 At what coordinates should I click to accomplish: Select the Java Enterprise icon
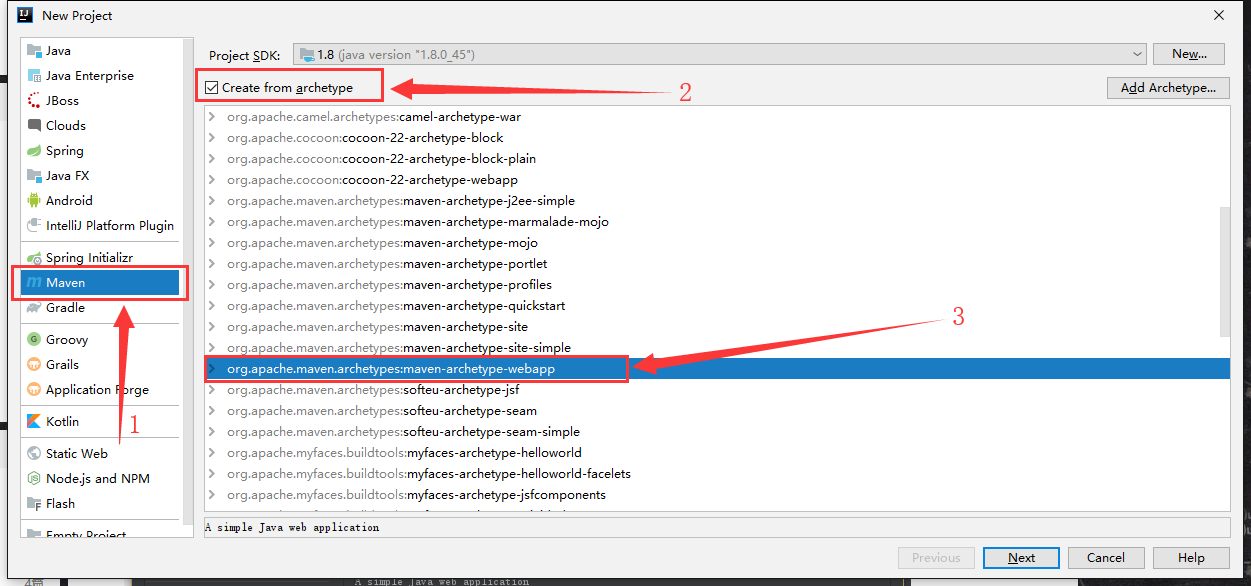click(x=34, y=76)
